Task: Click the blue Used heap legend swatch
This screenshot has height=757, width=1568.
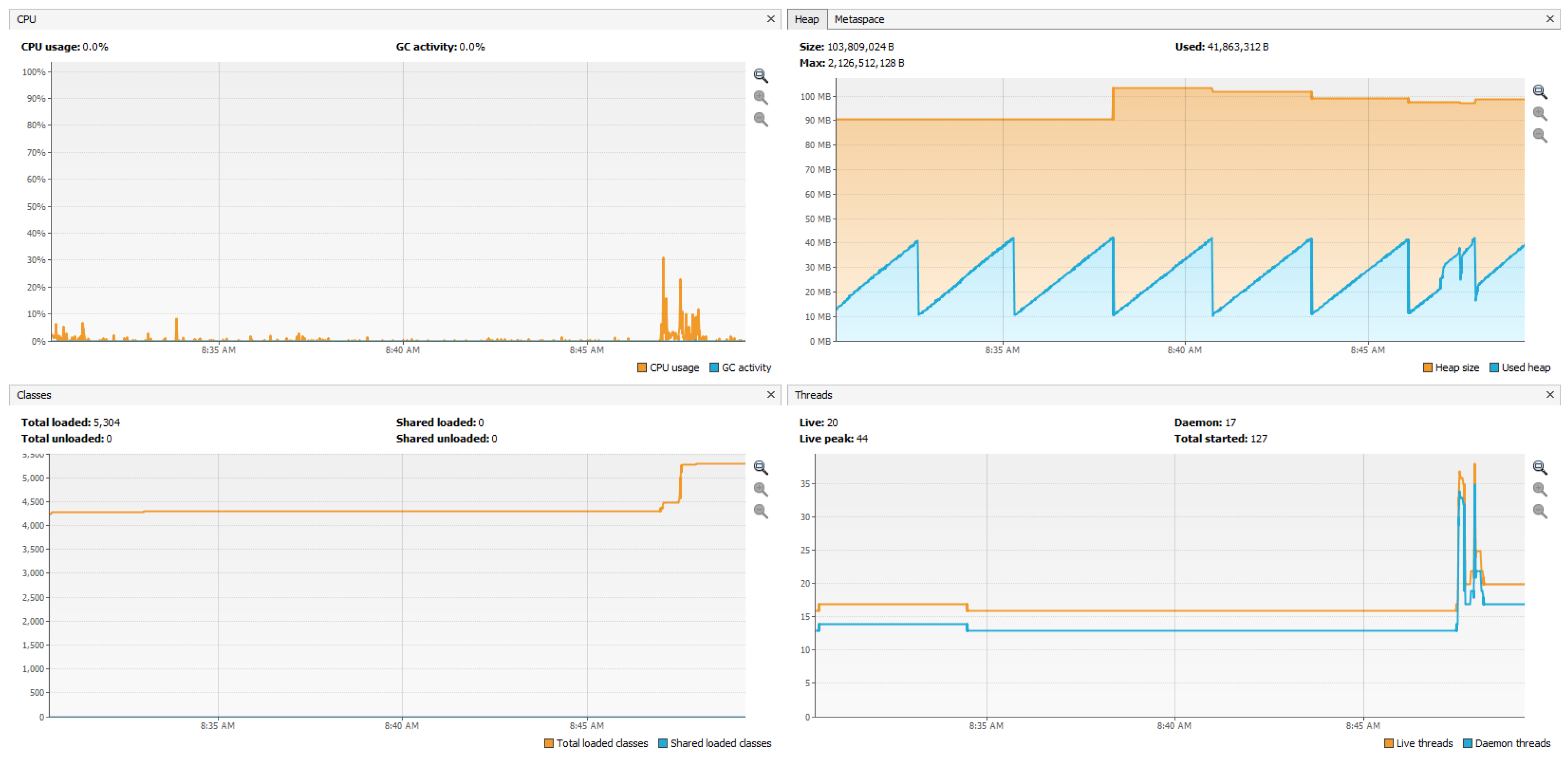Action: pos(1494,368)
